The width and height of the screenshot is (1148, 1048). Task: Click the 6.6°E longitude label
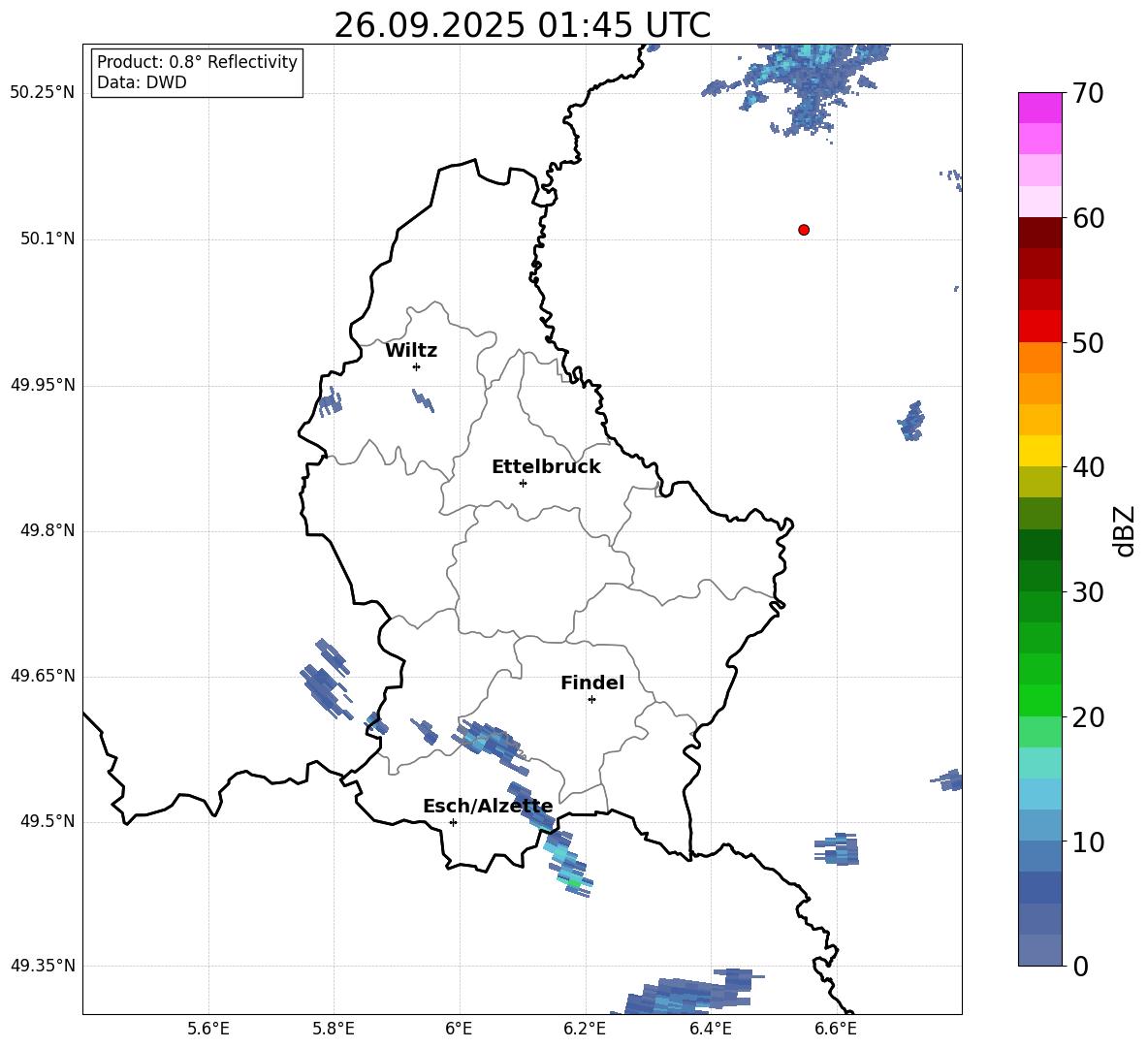[836, 1029]
